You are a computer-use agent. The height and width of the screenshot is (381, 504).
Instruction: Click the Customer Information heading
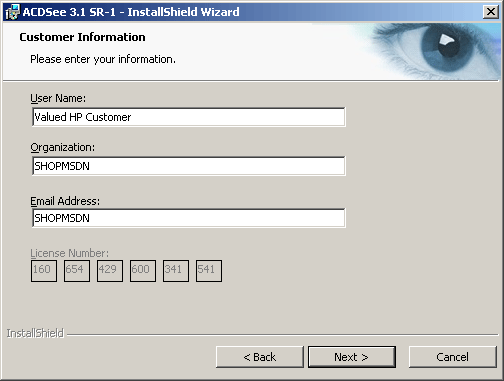click(82, 37)
